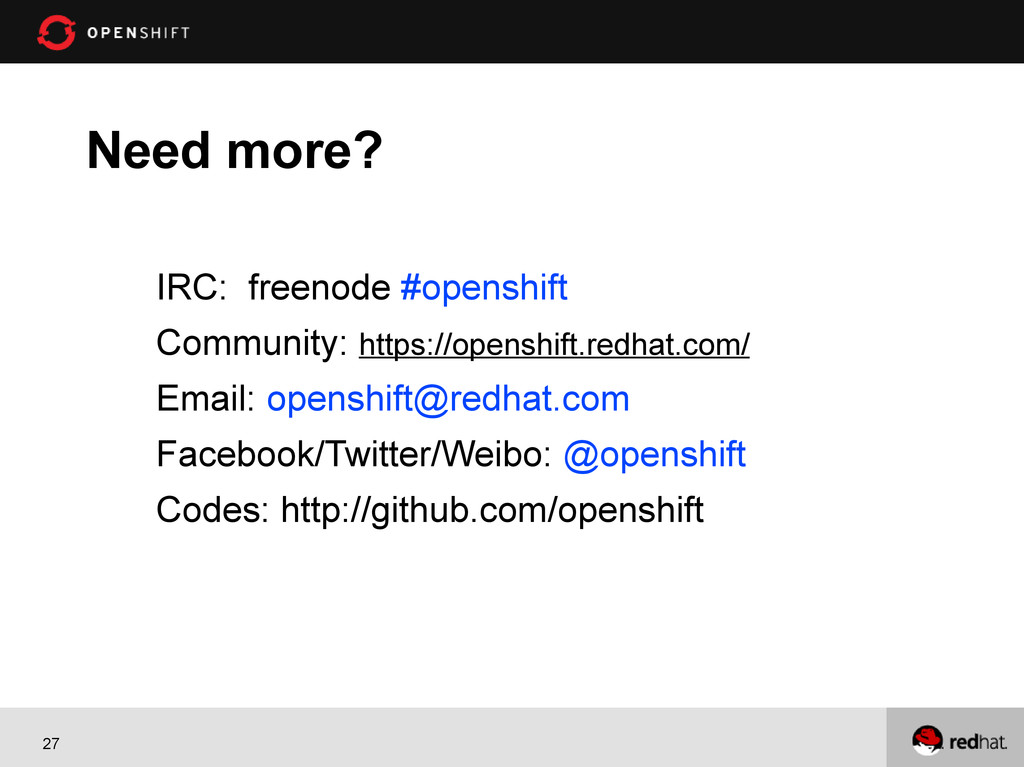Open the https://openshift.redhat.com/ community link

(554, 344)
